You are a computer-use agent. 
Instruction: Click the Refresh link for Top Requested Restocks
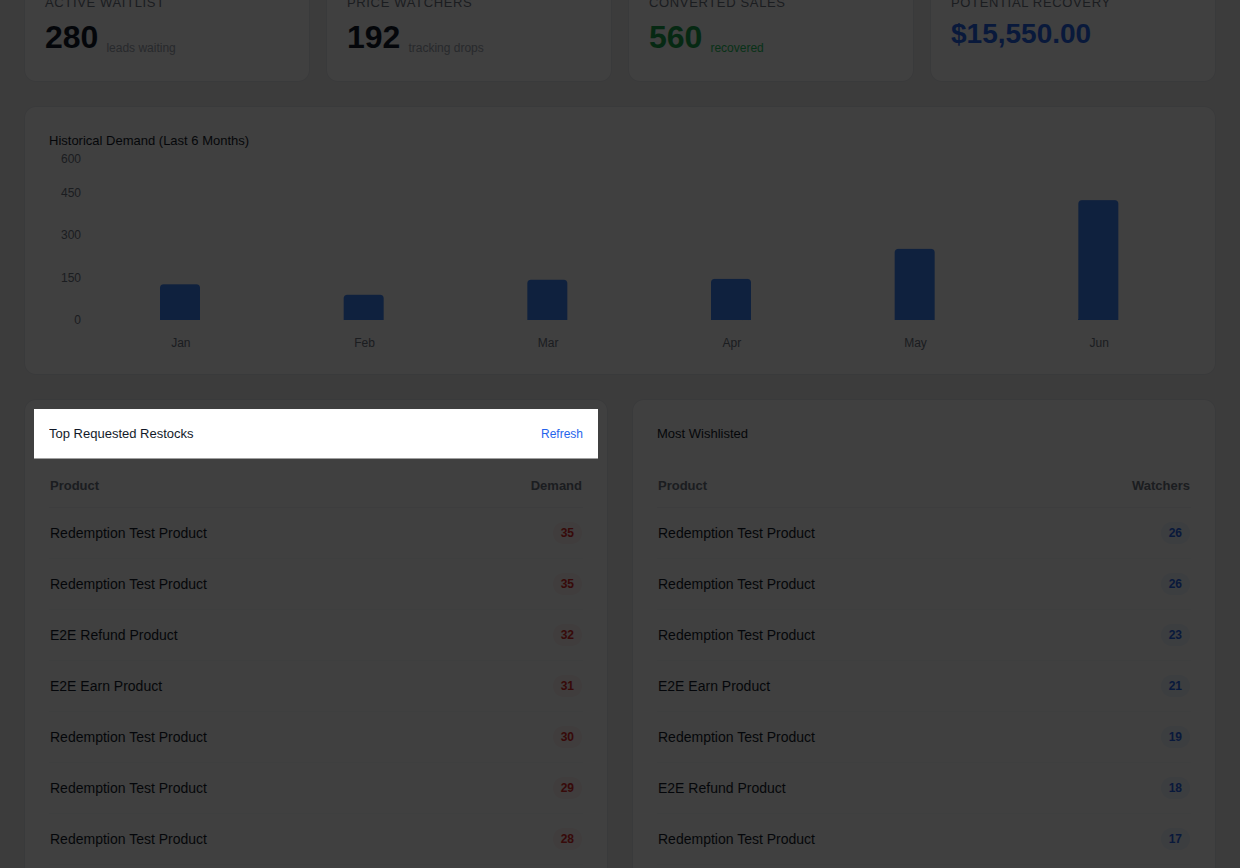pyautogui.click(x=562, y=434)
